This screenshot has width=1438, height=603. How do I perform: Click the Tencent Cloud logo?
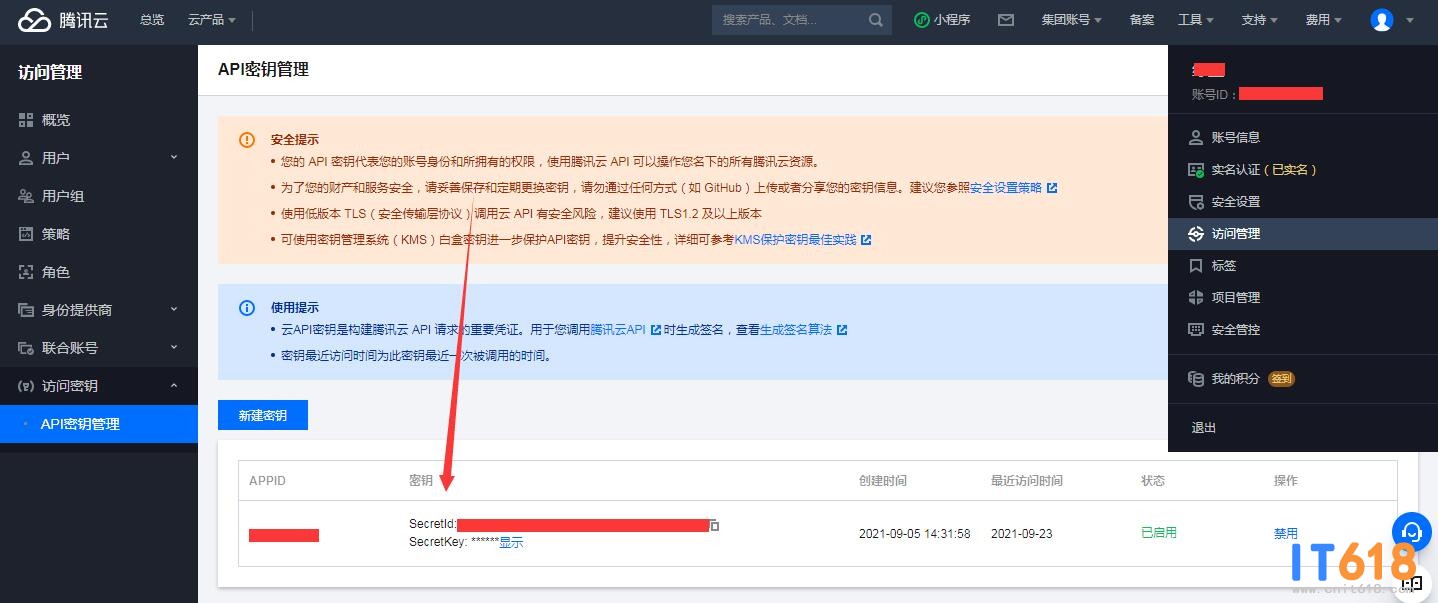(x=63, y=20)
